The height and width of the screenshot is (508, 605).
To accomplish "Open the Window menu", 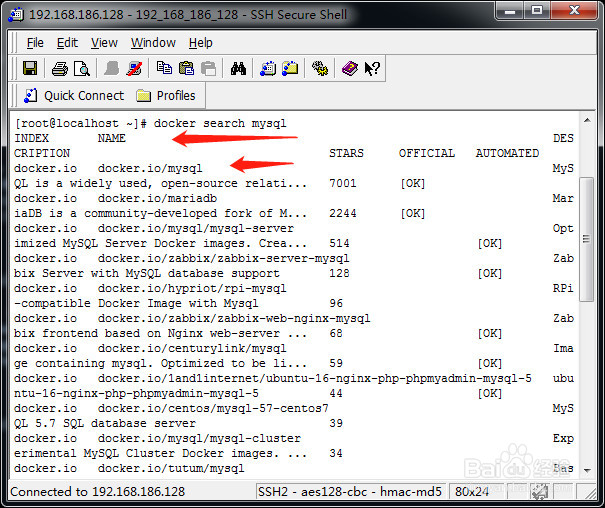I will coord(153,43).
